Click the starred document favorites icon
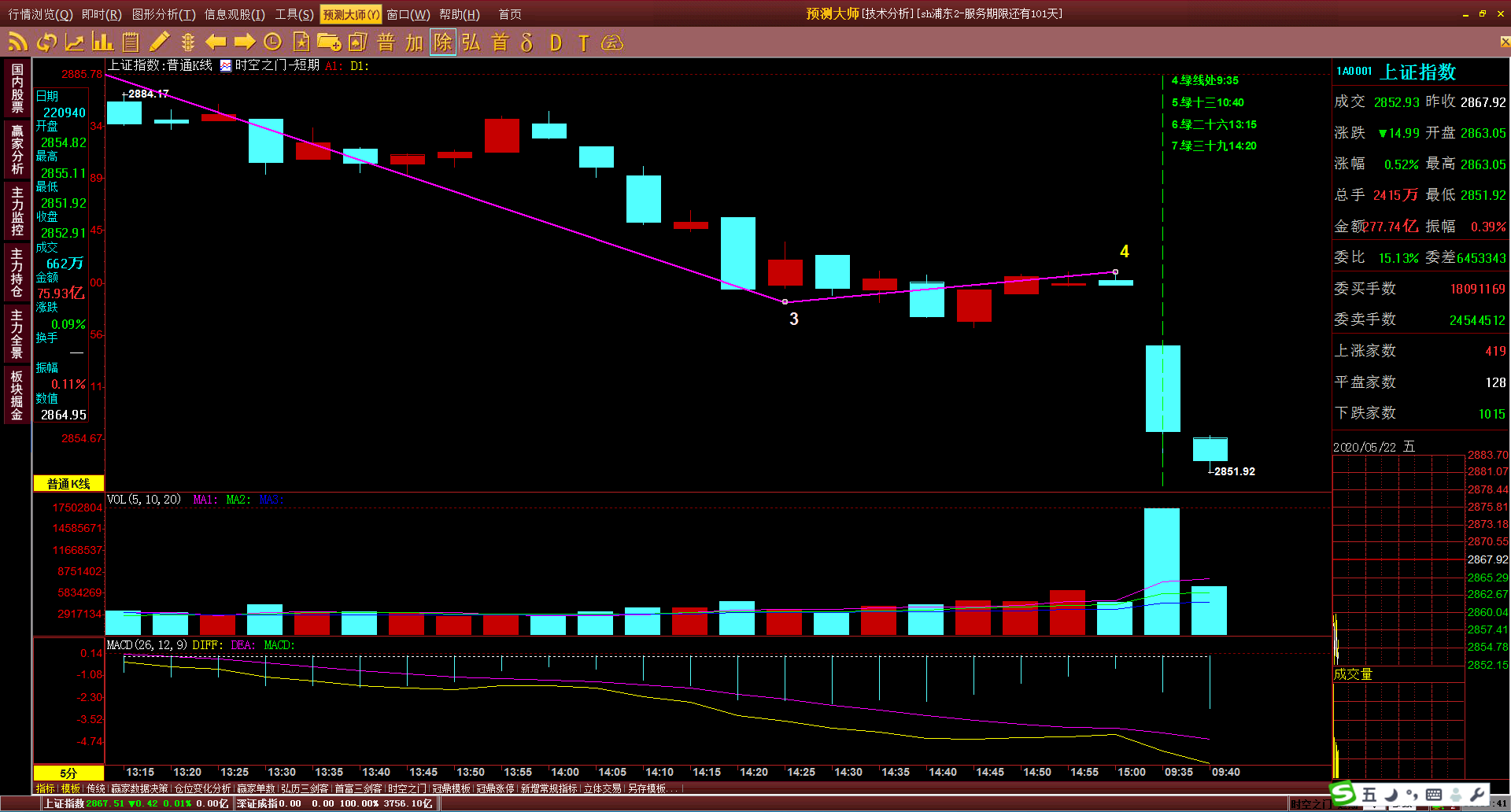1511x812 pixels. (301, 42)
